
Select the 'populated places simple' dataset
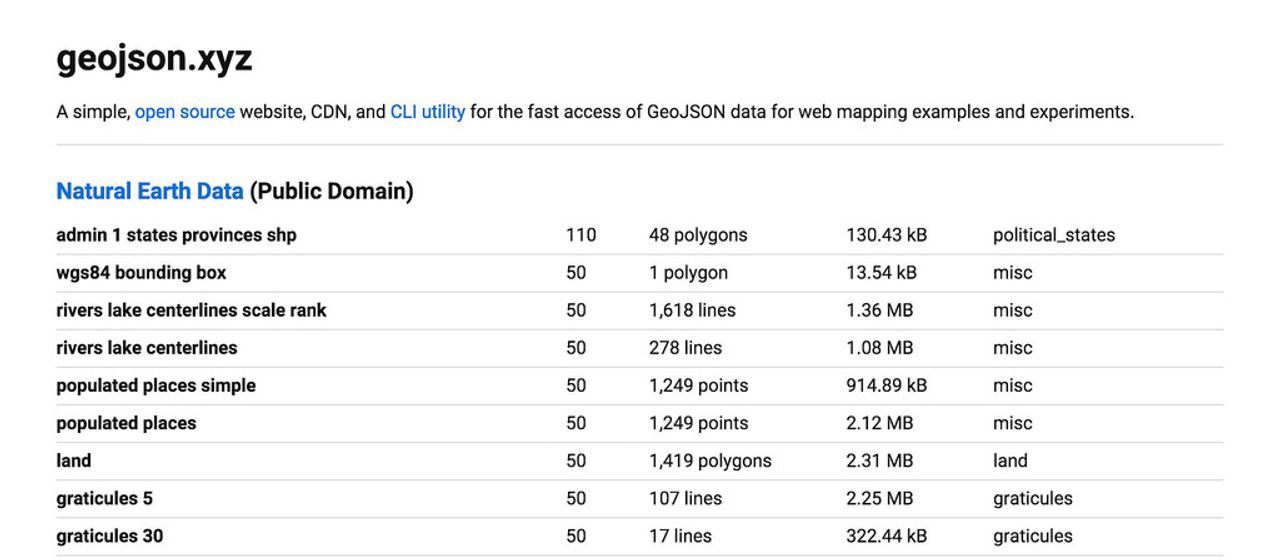[156, 386]
